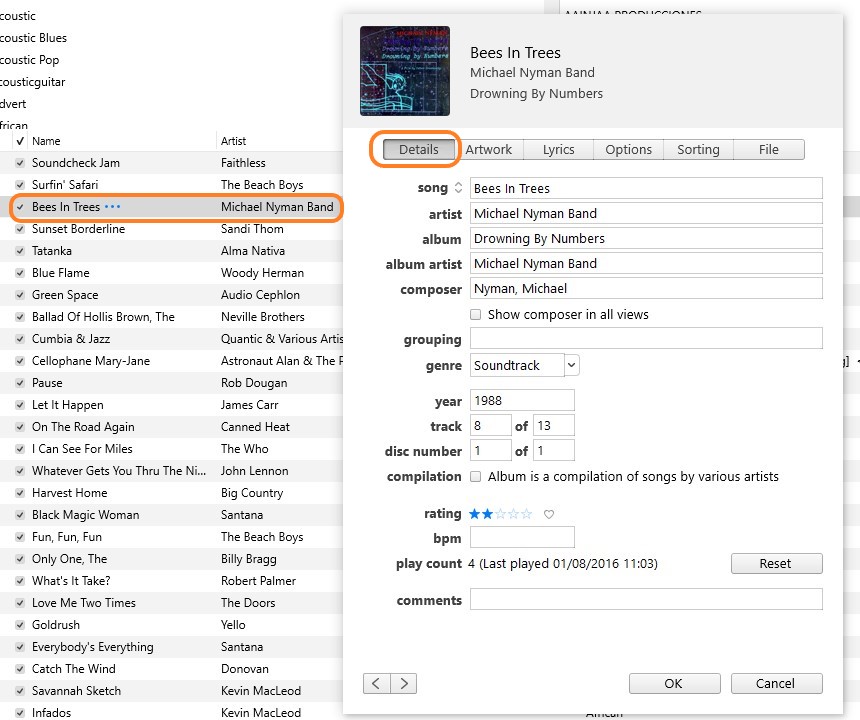Screen dimensions: 860x720
Task: Select the Catch The Wind row
Action: pyautogui.click(x=171, y=668)
